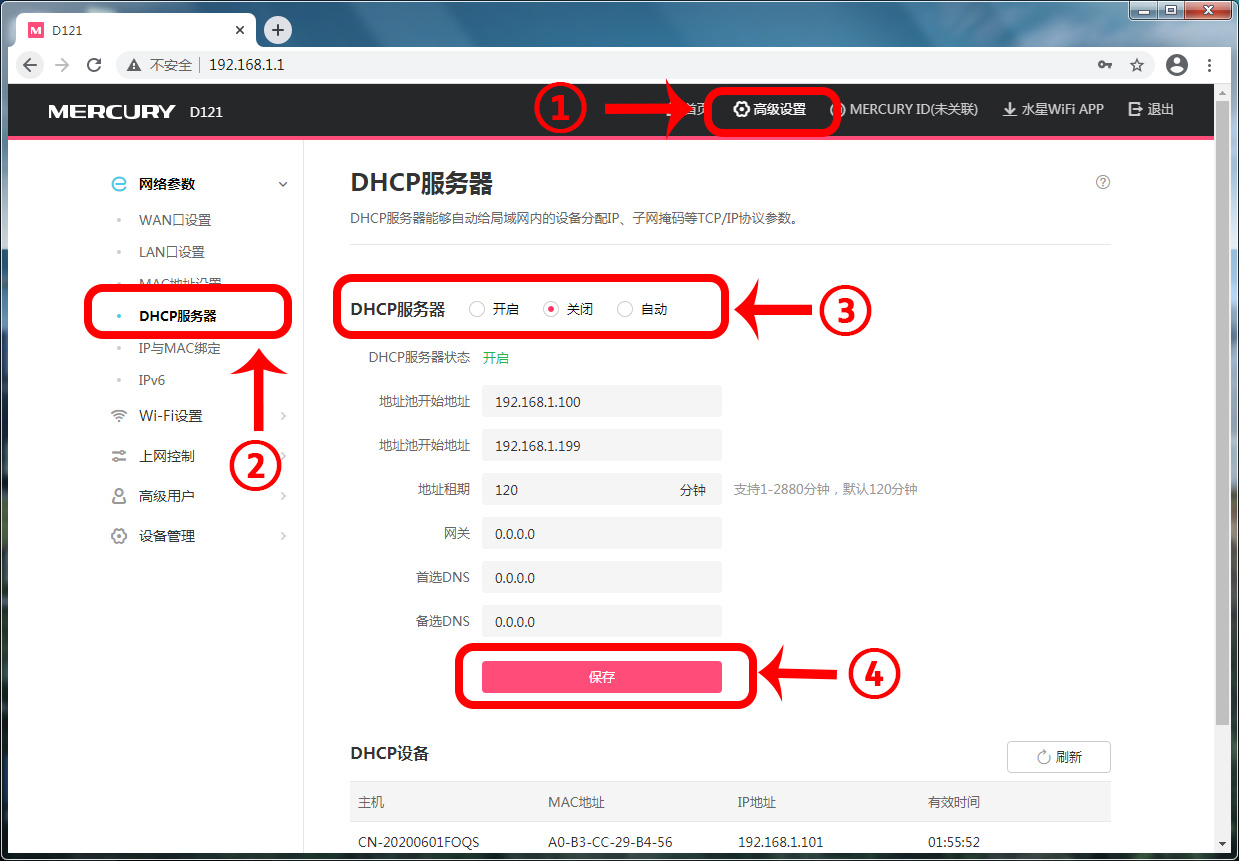
Task: Click the browser back arrow
Action: 30,65
